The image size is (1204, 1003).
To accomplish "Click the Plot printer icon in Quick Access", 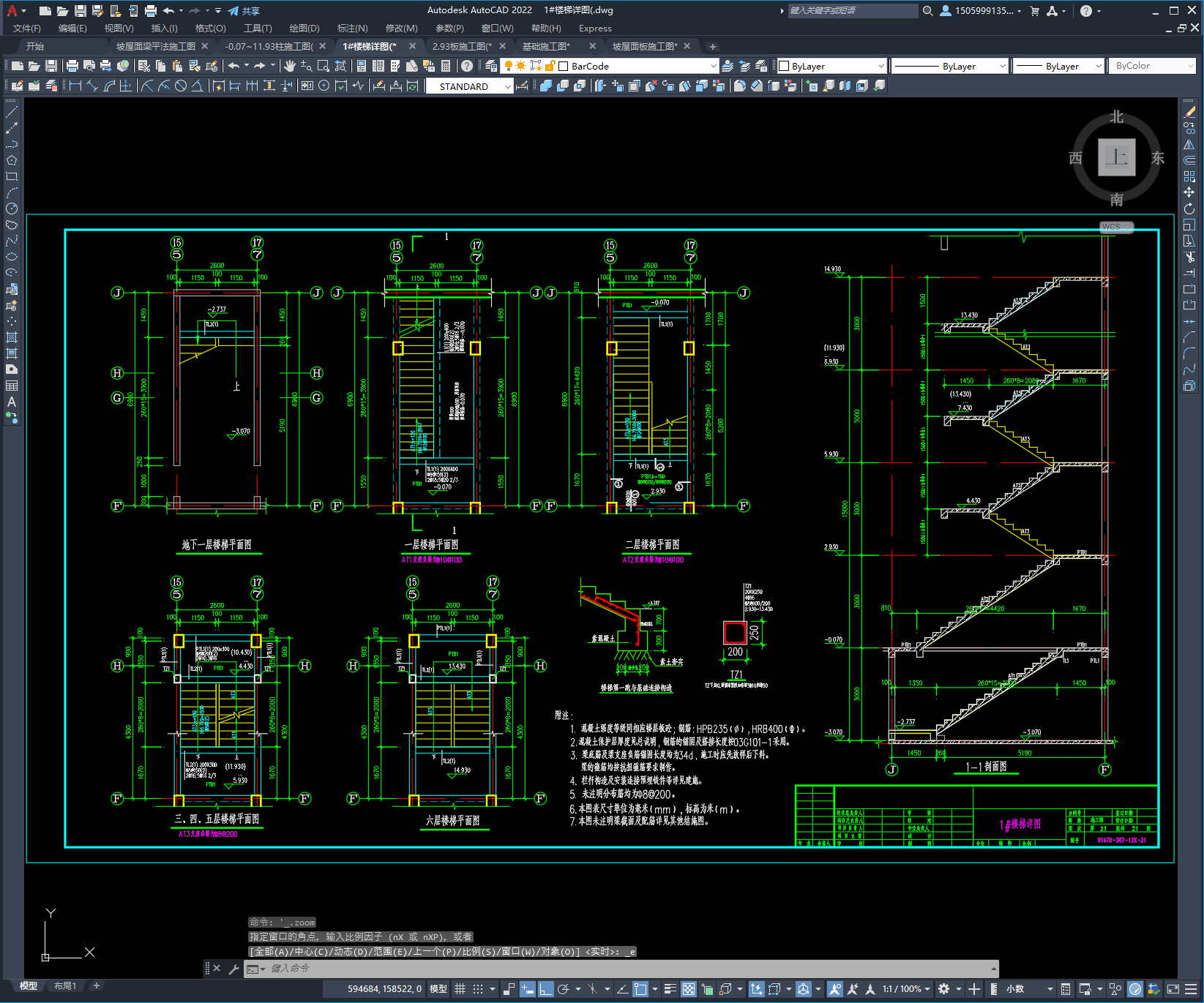I will 150,10.
